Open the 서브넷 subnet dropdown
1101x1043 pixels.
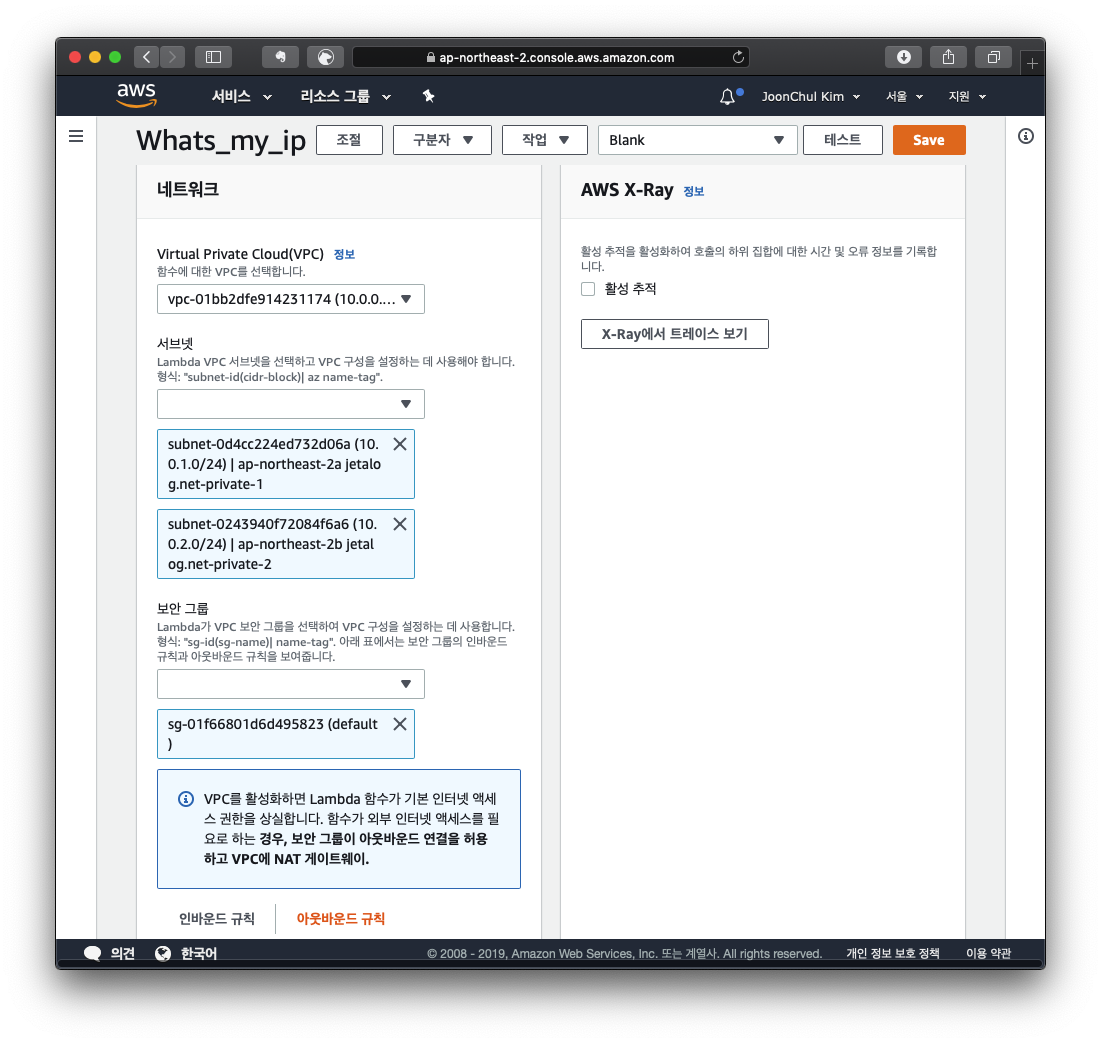tap(291, 404)
